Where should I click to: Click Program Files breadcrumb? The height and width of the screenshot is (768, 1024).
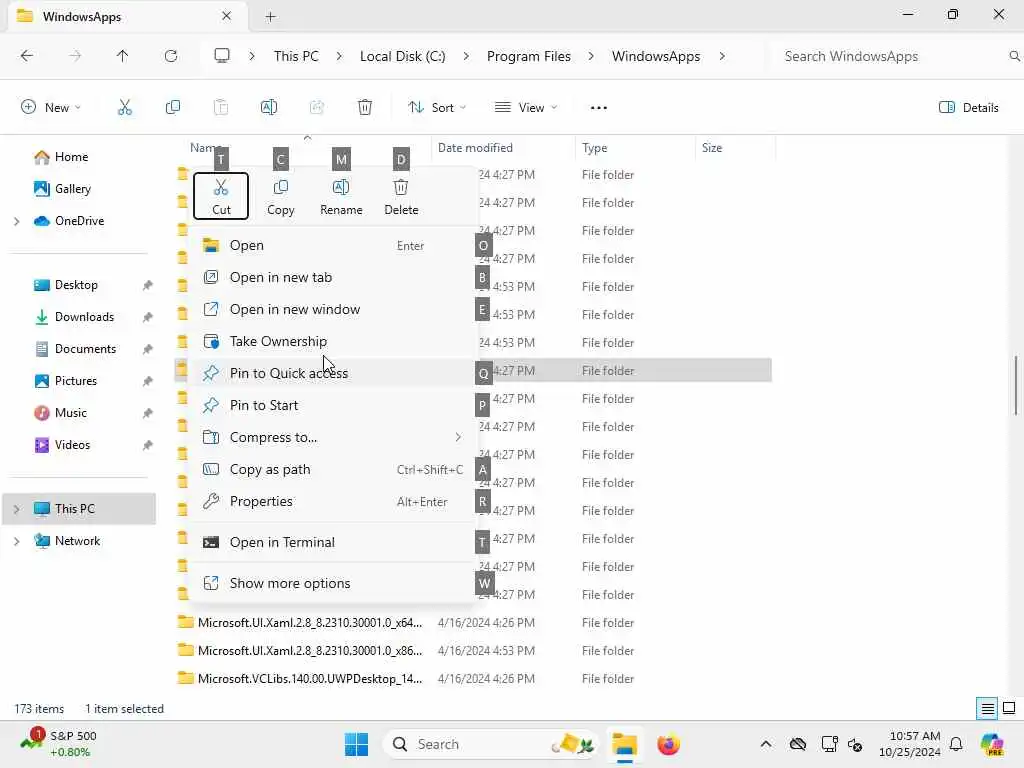[x=529, y=56]
